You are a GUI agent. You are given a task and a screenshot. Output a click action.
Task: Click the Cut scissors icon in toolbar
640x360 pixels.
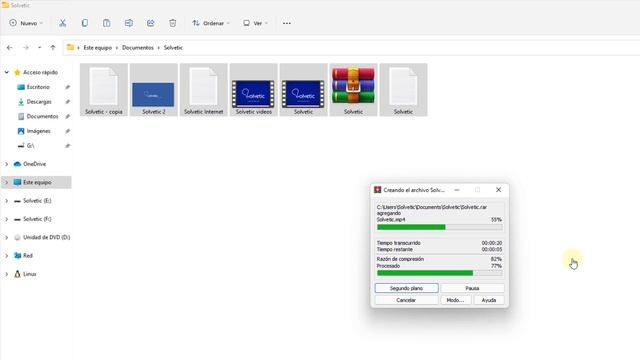[x=62, y=23]
